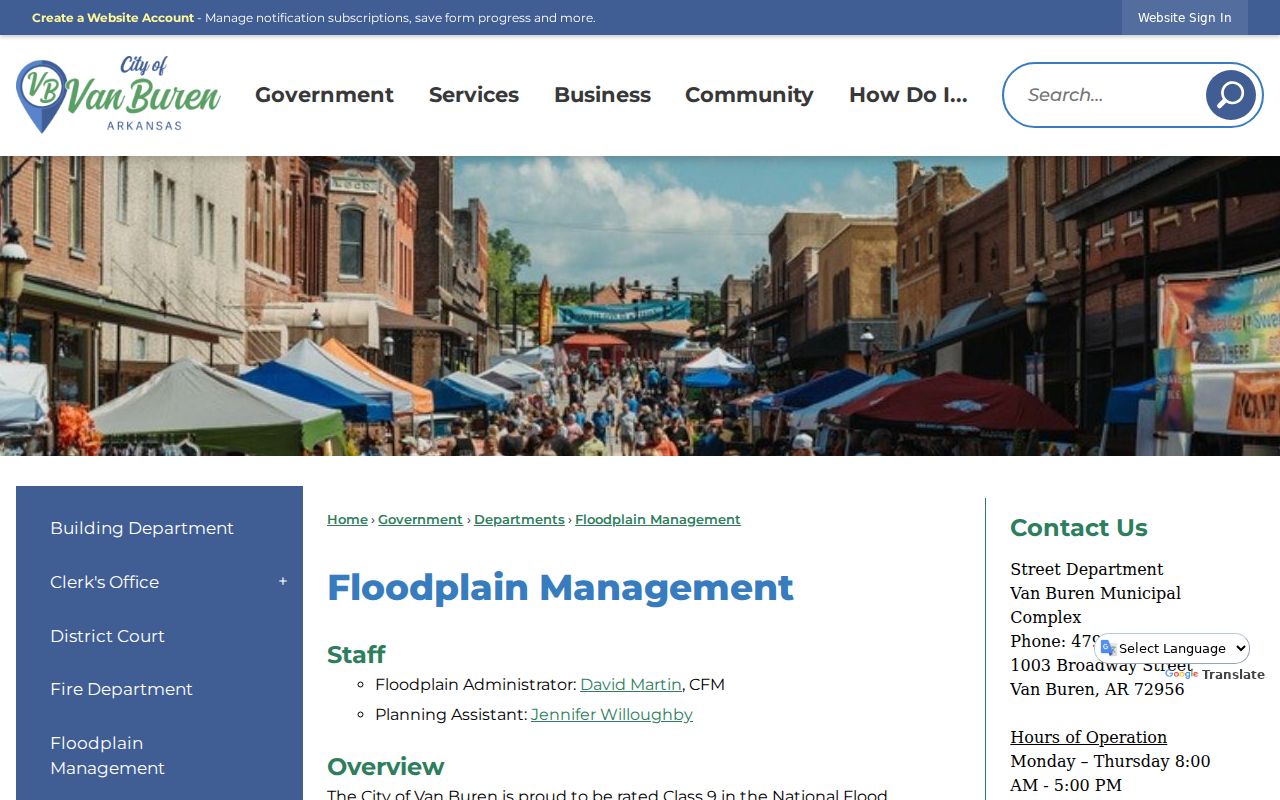Open the Services menu
This screenshot has height=800, width=1280.
474,95
